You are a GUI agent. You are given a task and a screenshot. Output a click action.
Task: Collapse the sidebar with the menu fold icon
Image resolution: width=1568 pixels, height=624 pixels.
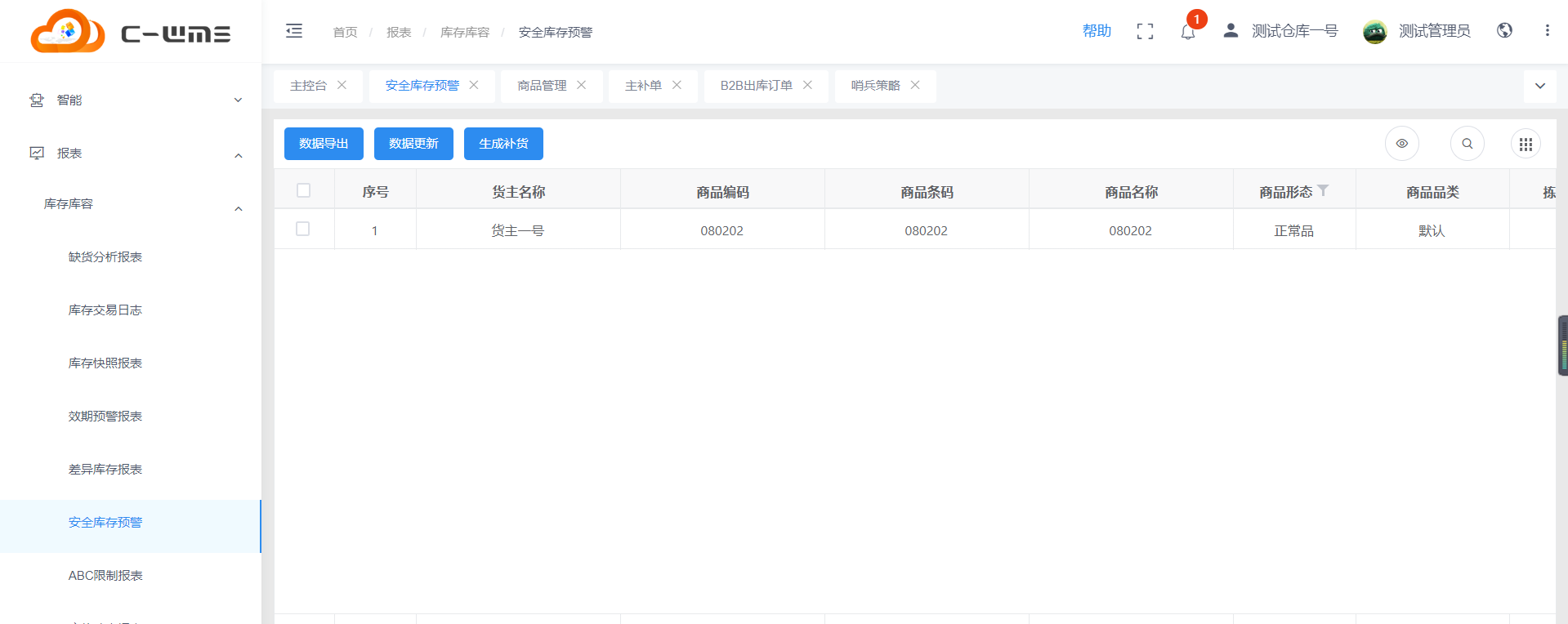point(294,31)
